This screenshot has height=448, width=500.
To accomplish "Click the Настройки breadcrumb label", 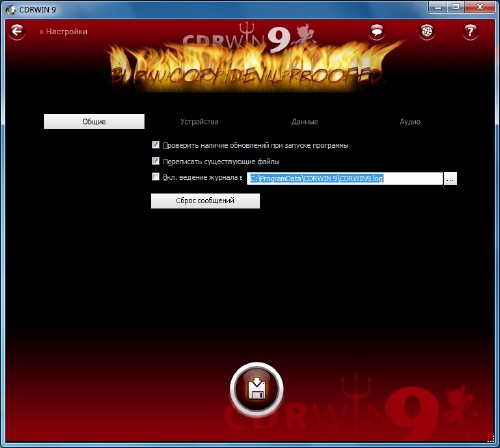I will tap(67, 32).
